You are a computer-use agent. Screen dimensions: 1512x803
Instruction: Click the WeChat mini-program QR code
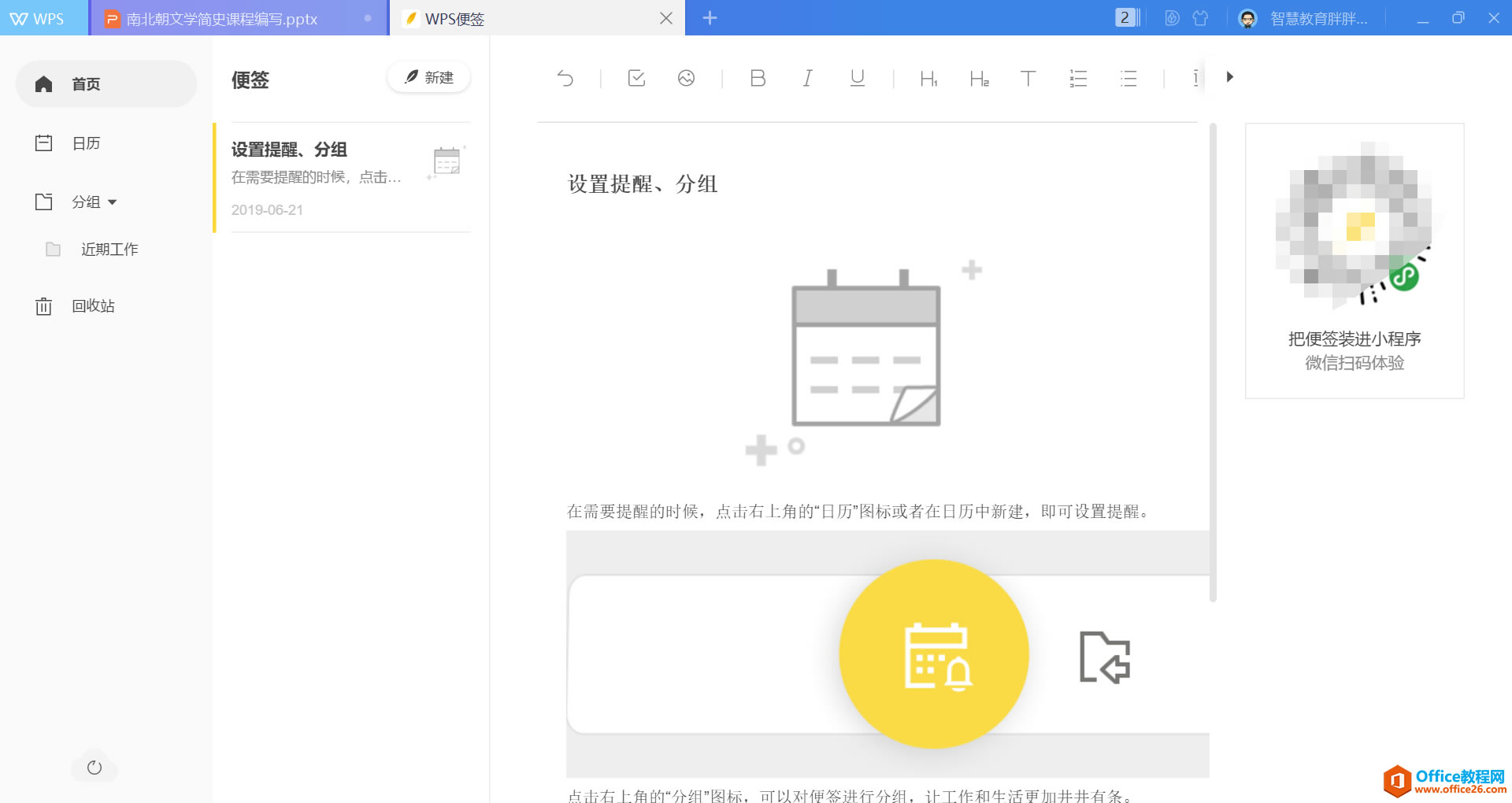tap(1354, 227)
